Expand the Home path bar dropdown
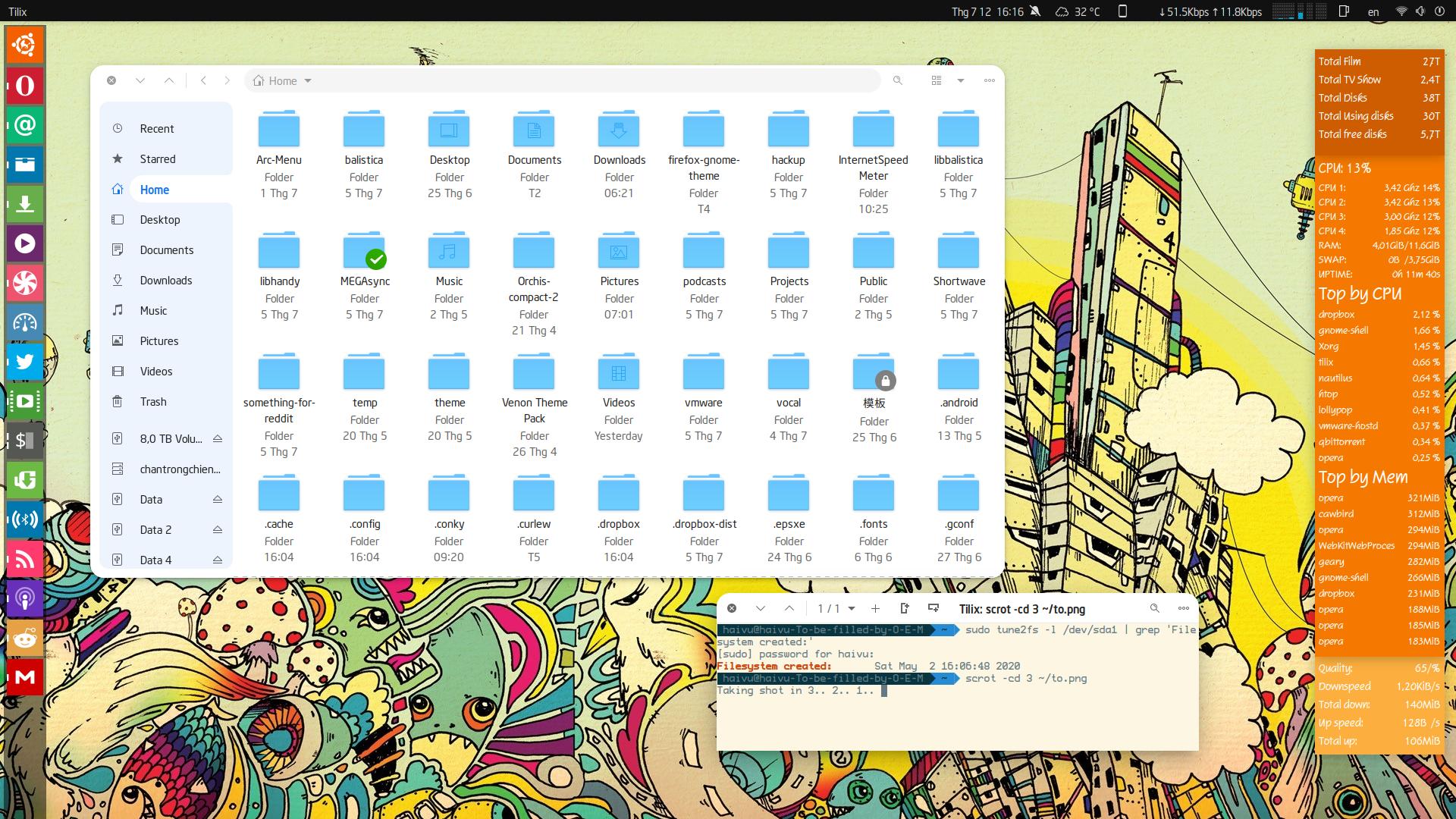The height and width of the screenshot is (819, 1456). point(308,81)
